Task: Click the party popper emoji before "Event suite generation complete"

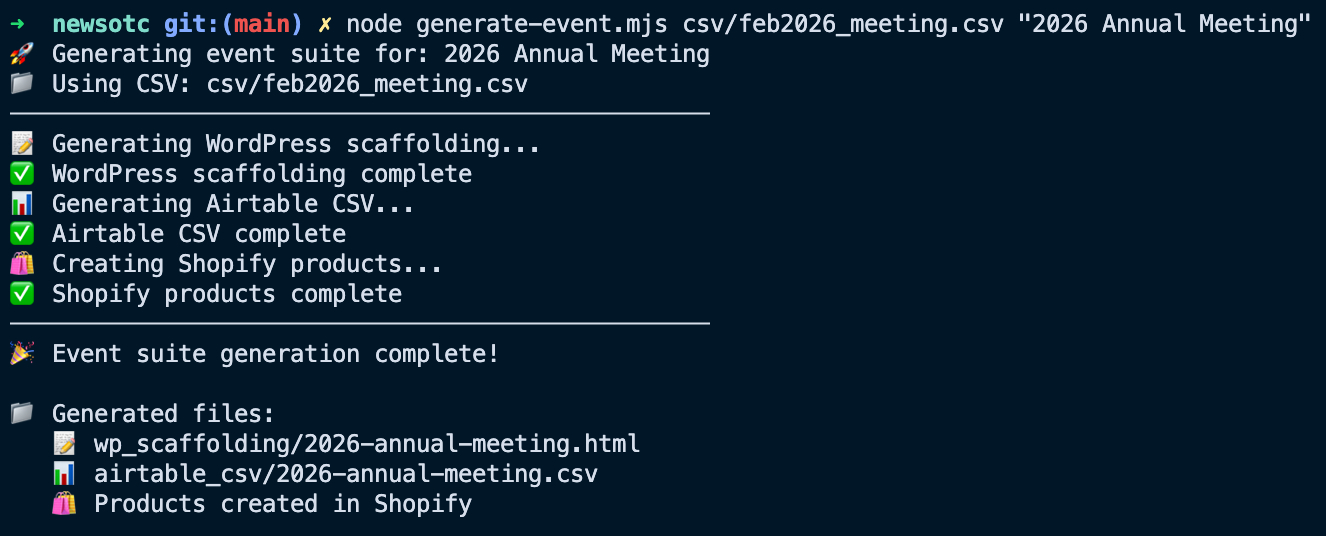Action: click(21, 354)
